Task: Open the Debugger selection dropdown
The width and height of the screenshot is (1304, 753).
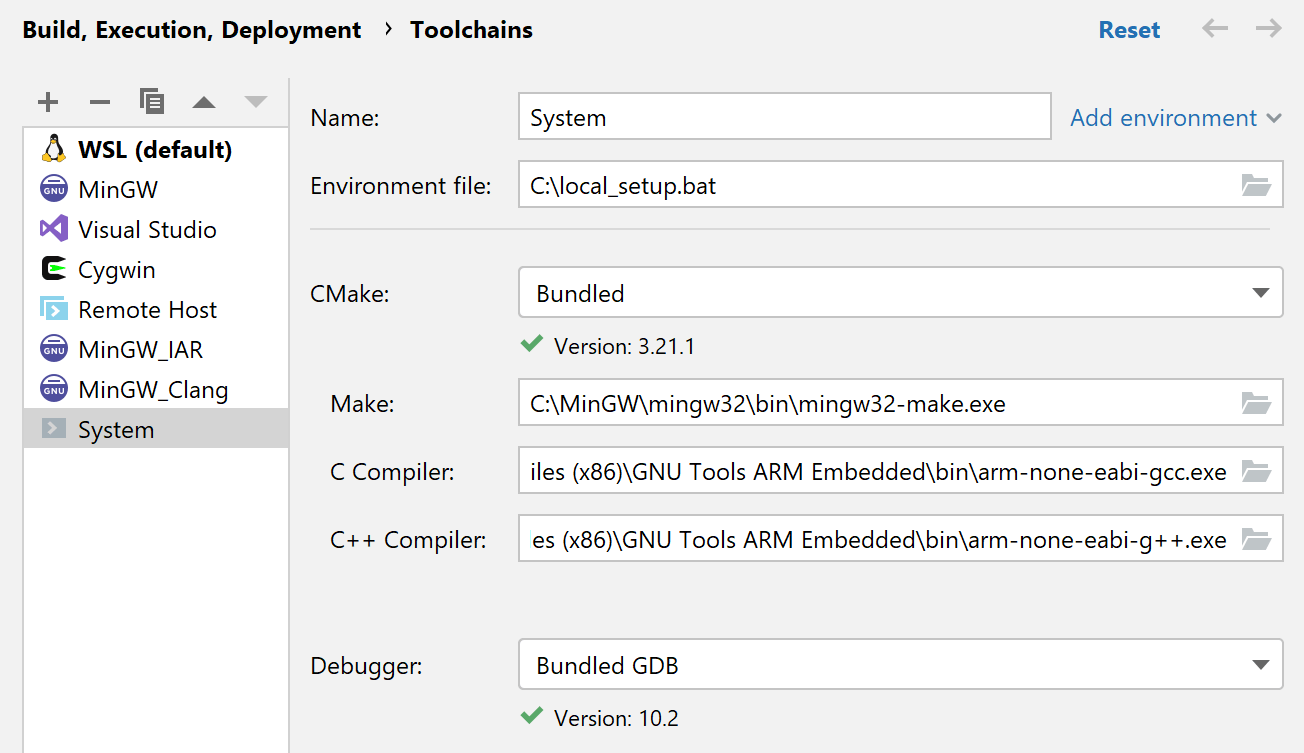Action: [x=1259, y=664]
